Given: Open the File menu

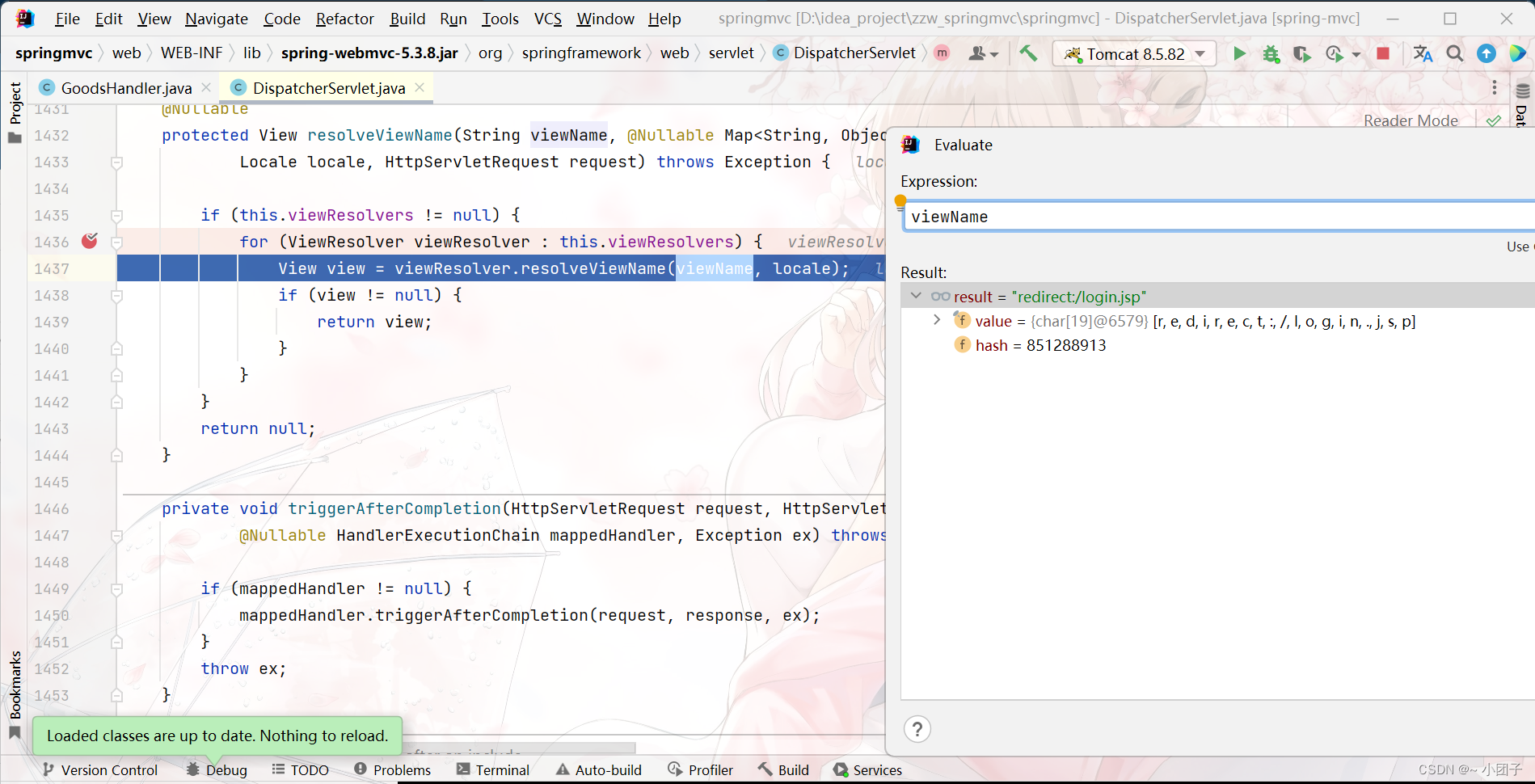Looking at the screenshot, I should tap(67, 19).
